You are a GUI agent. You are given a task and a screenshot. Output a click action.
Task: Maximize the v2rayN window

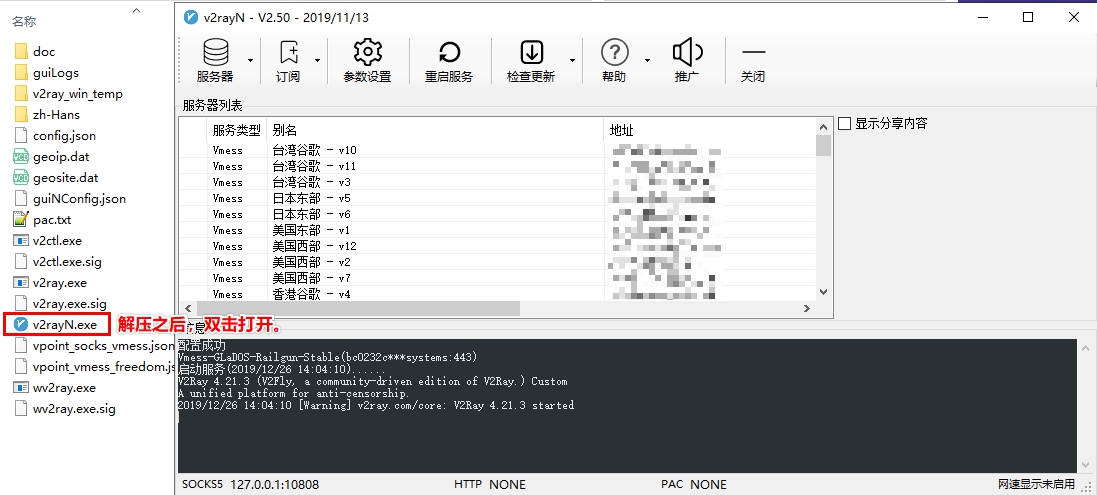(1028, 17)
